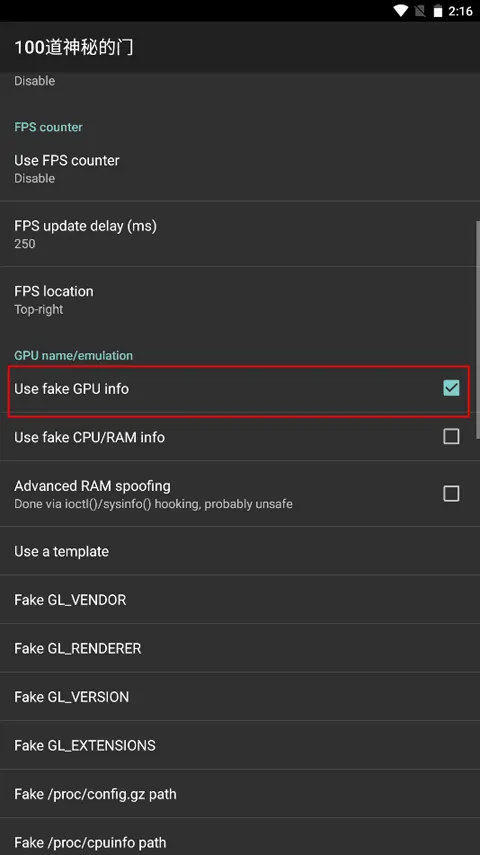The width and height of the screenshot is (480, 855).
Task: Enable Use fake CPU/RAM info checkbox
Action: coord(451,437)
